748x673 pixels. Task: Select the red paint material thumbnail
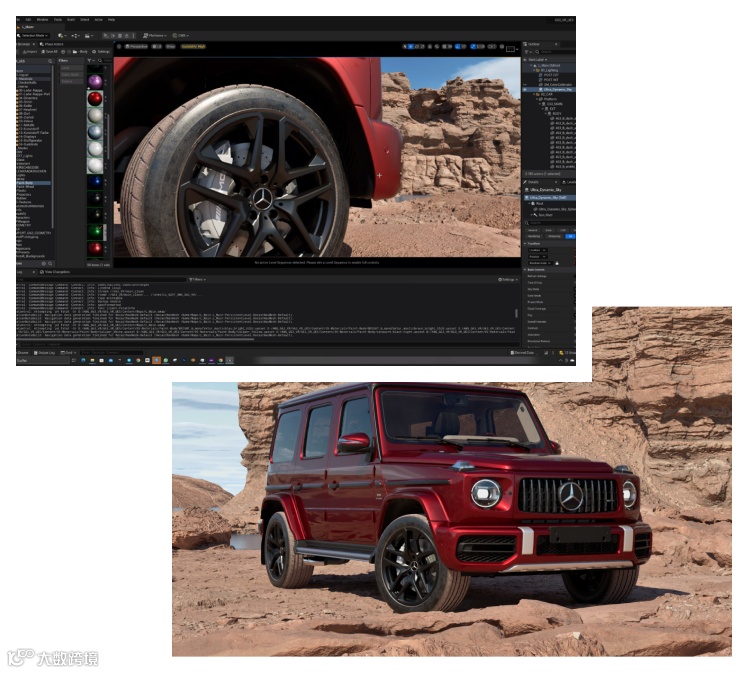95,99
